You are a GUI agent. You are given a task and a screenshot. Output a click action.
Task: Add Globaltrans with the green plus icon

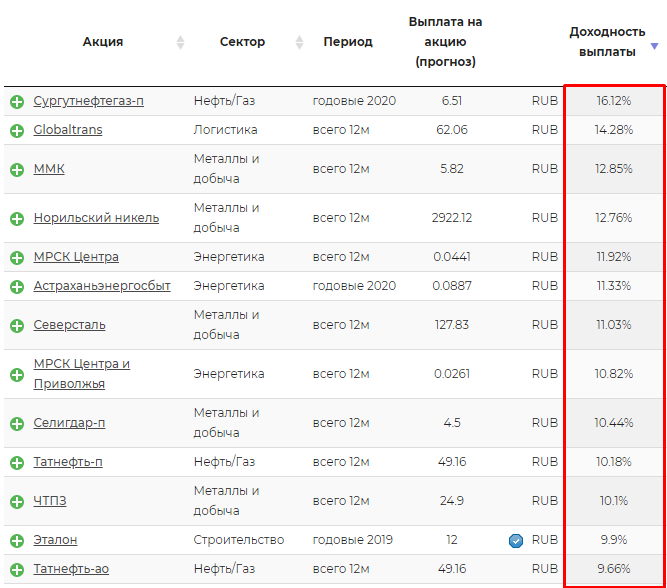[17, 131]
